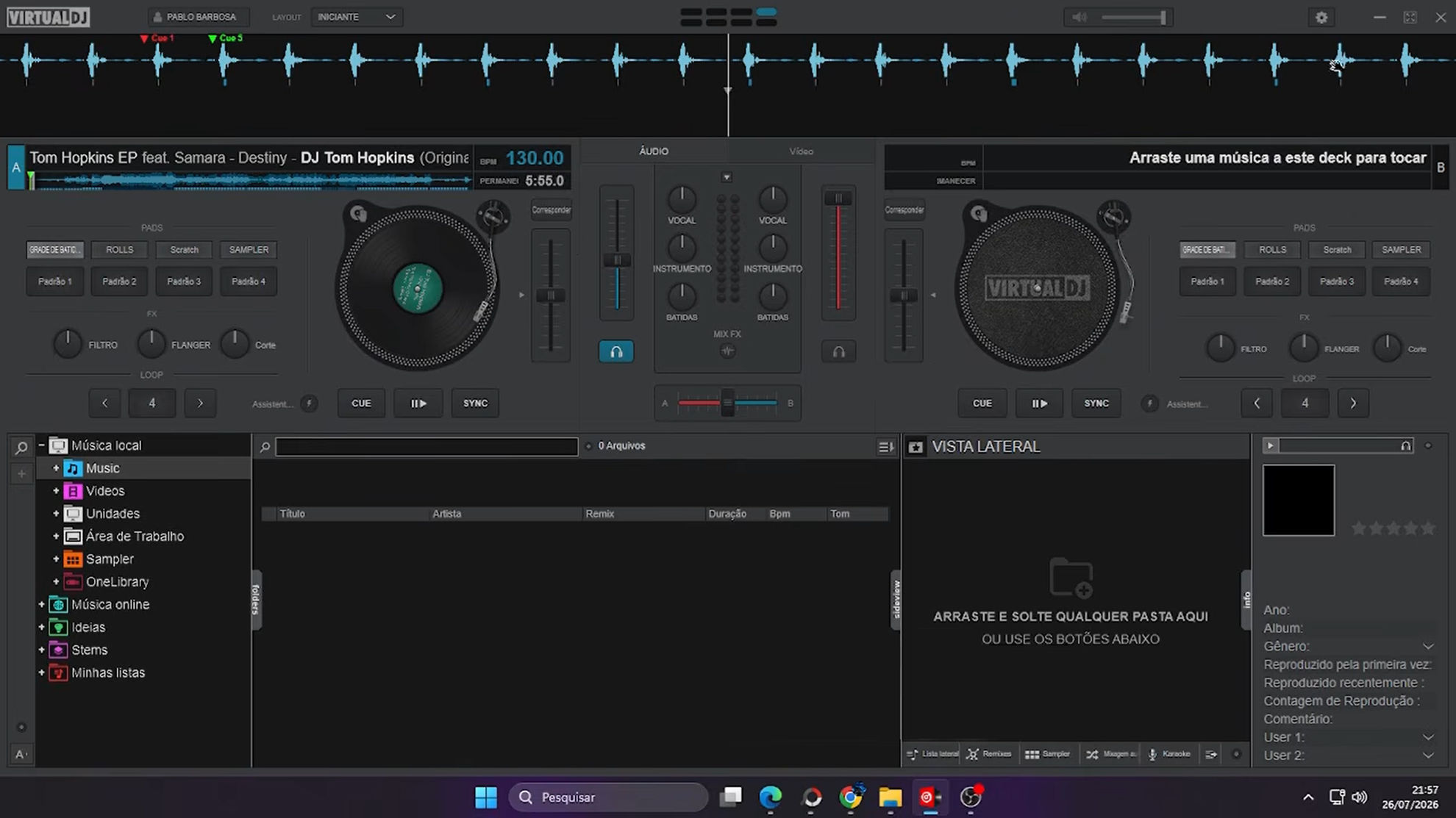The image size is (1456, 818).
Task: Toggle deck B headphone cue button
Action: point(838,351)
